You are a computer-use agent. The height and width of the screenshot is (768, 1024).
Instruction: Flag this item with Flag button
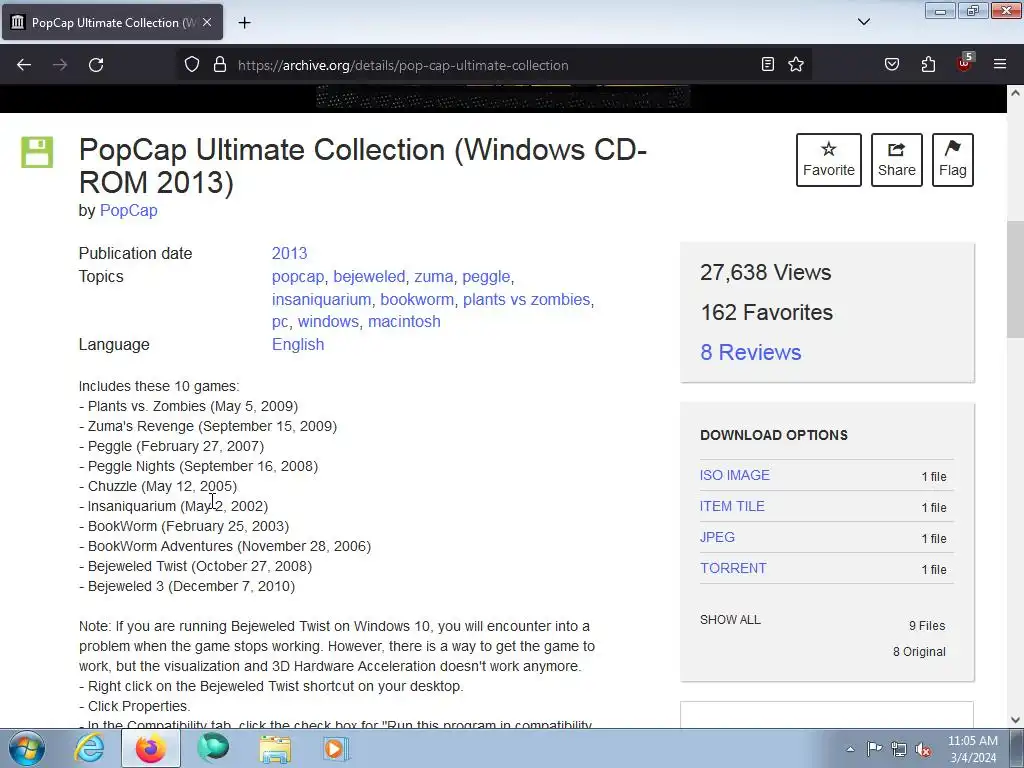953,160
